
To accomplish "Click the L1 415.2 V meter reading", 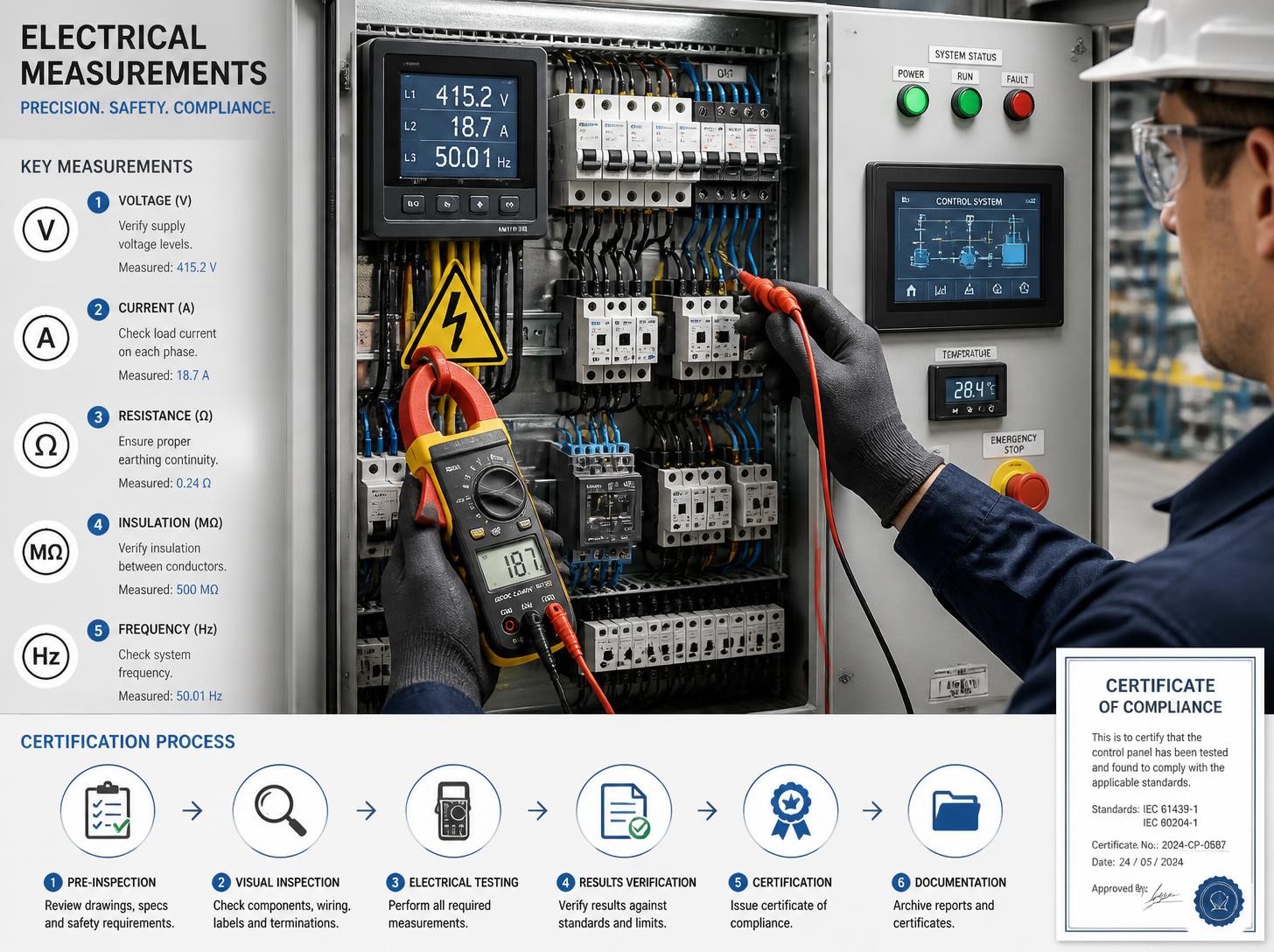I will click(456, 94).
